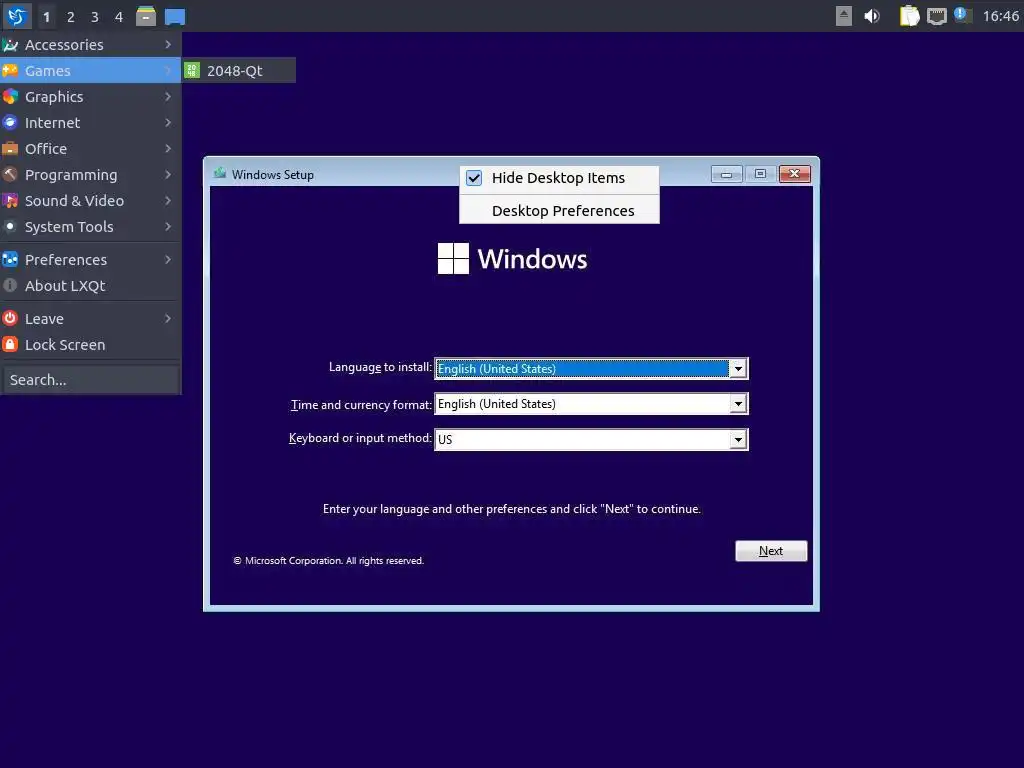
Task: Expand the Keyboard or input method dropdown
Action: click(738, 440)
